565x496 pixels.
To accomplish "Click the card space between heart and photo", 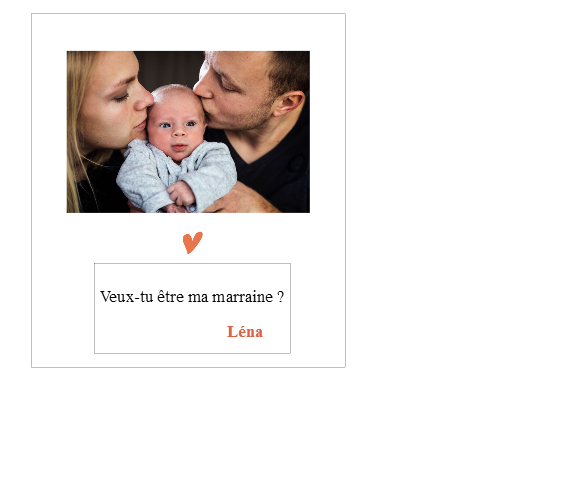I will [x=188, y=222].
